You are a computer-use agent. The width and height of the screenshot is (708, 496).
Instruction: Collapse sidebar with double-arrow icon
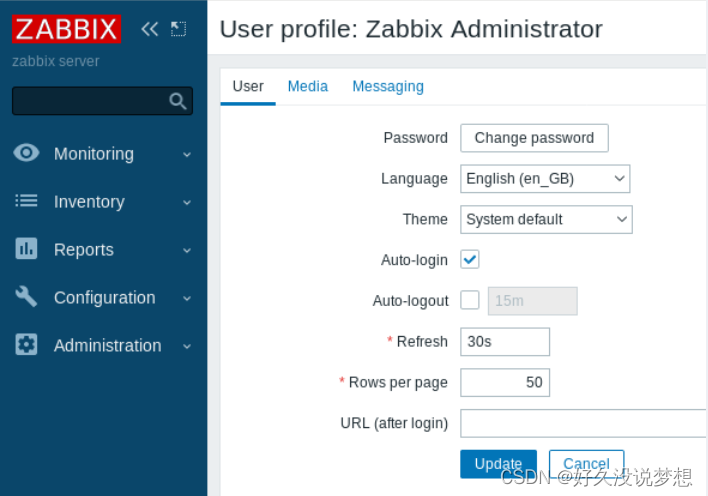[x=149, y=29]
